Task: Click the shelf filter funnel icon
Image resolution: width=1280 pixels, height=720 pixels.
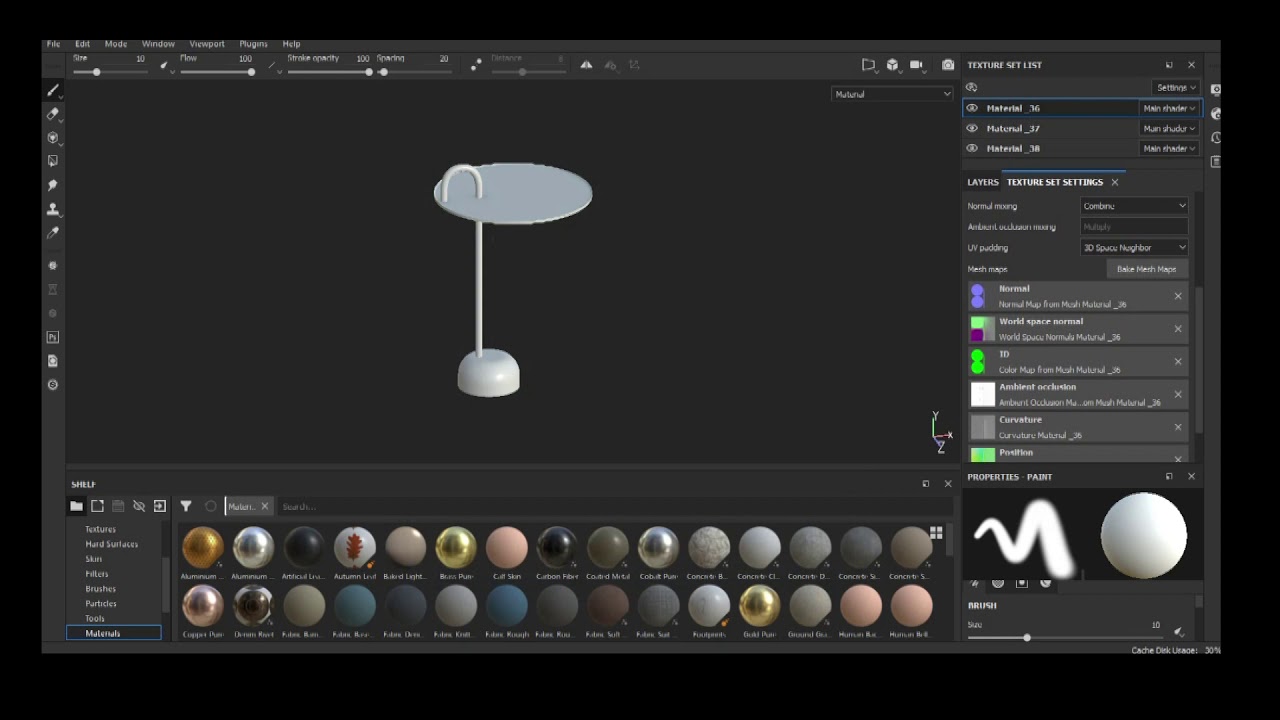Action: (x=186, y=506)
